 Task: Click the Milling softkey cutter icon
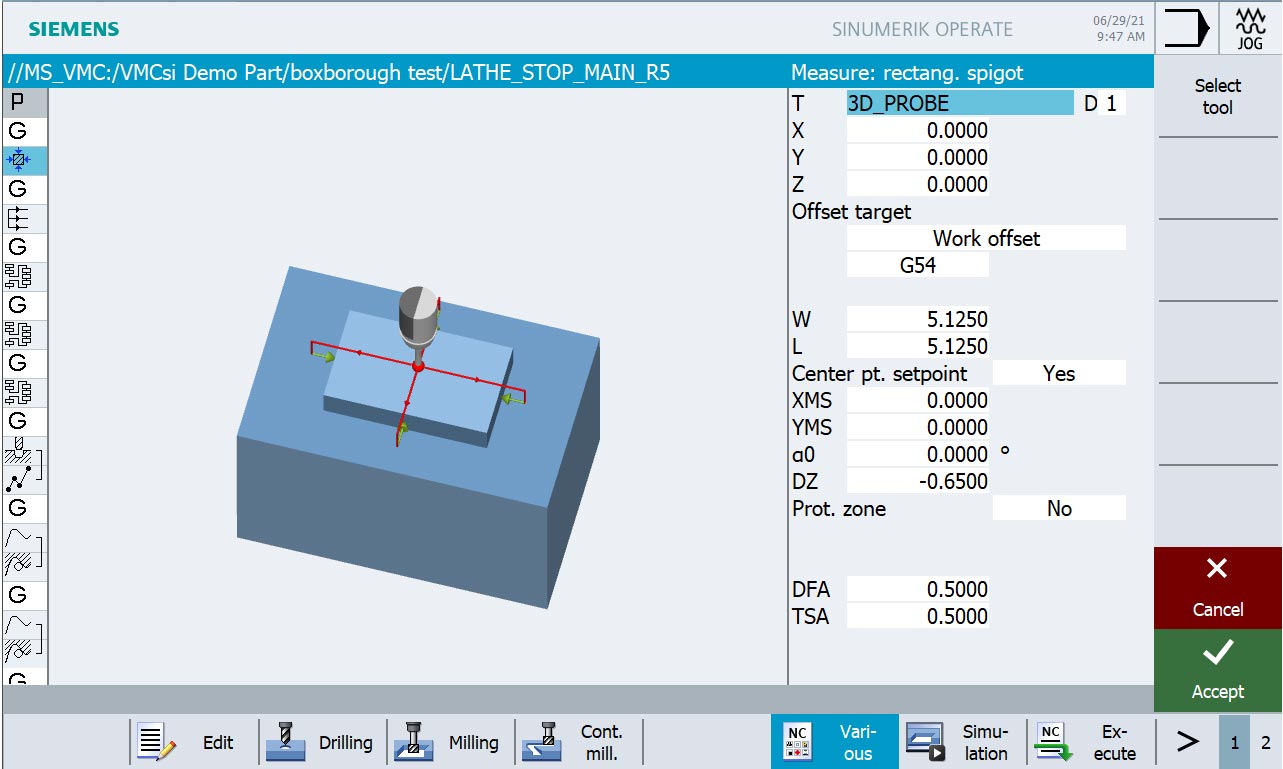pos(413,742)
